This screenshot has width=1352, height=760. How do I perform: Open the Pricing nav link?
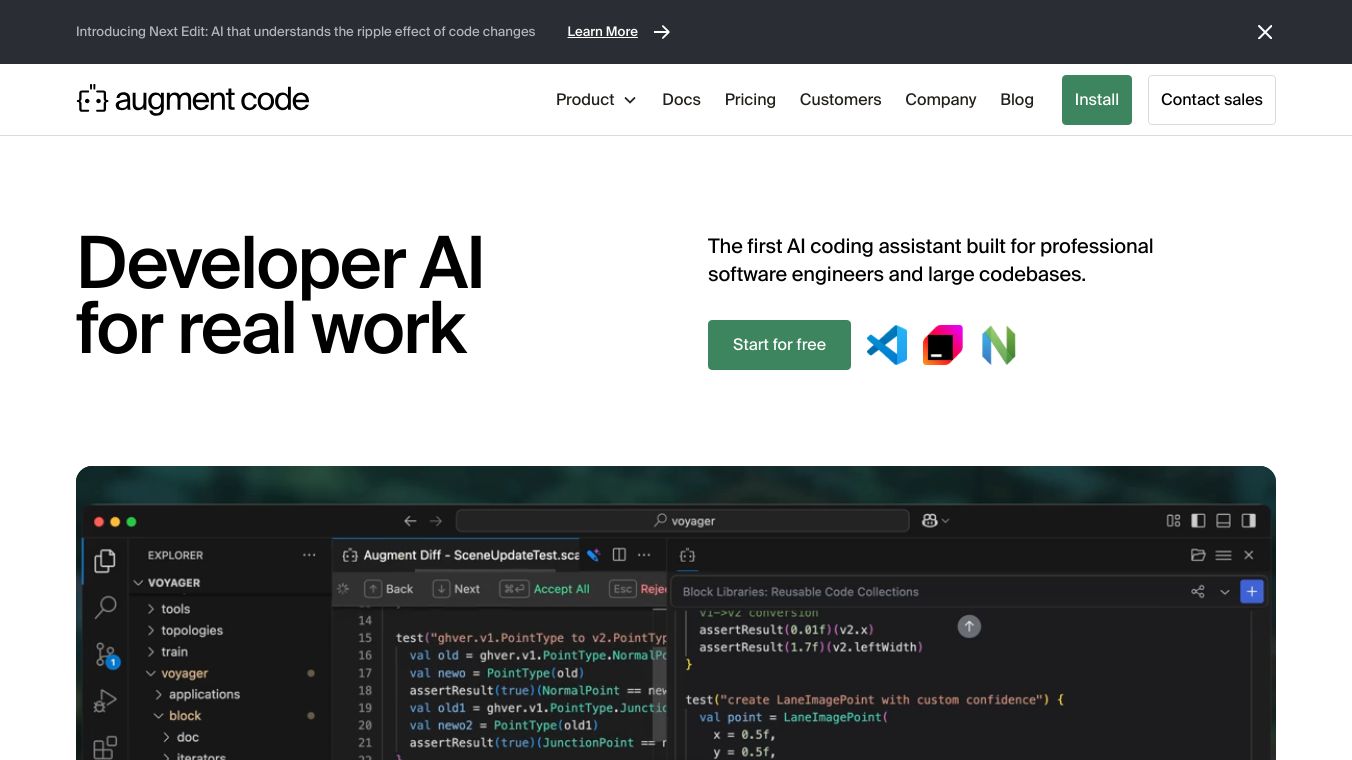tap(750, 100)
